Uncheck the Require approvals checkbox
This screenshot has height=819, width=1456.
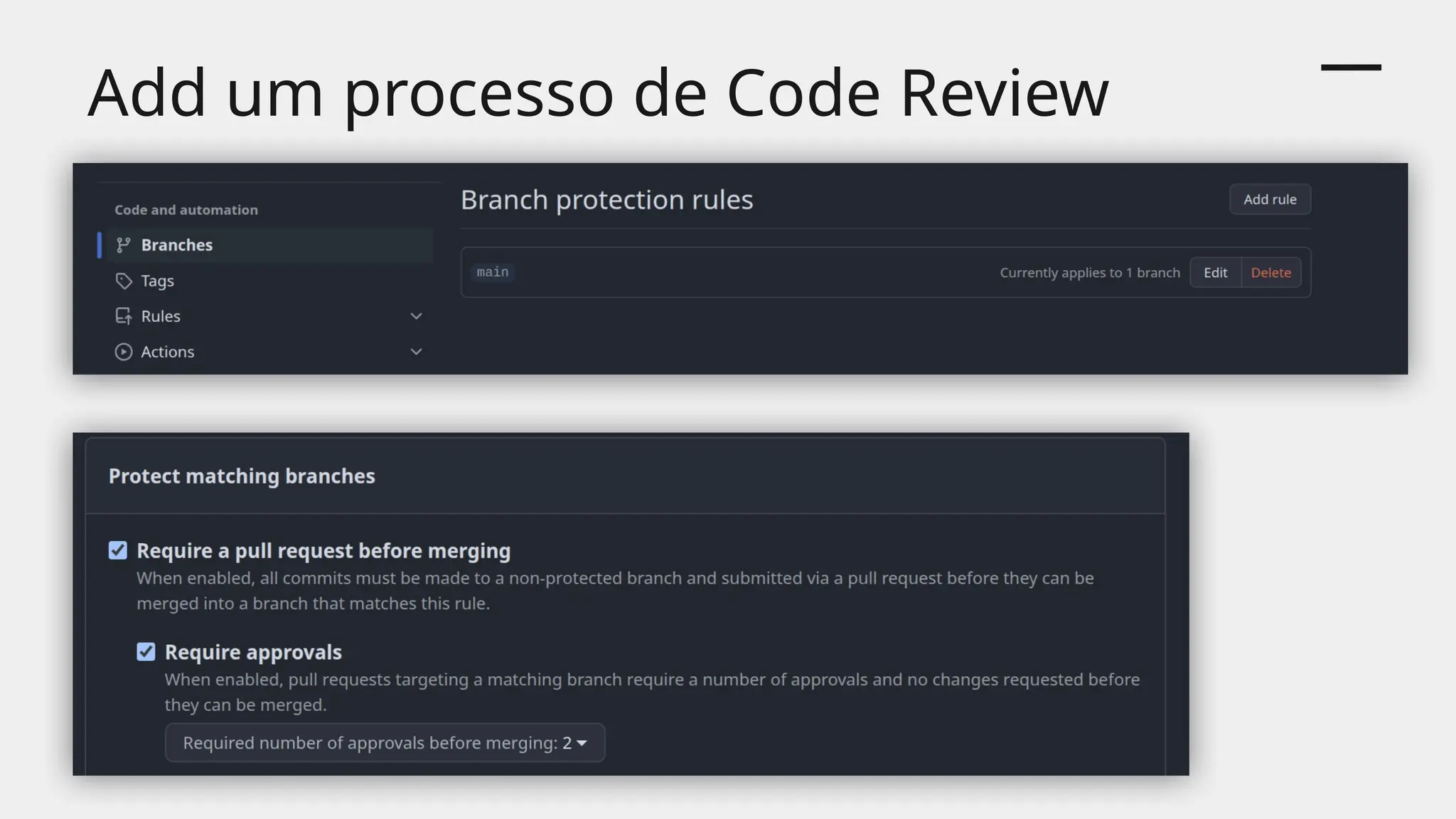(146, 652)
